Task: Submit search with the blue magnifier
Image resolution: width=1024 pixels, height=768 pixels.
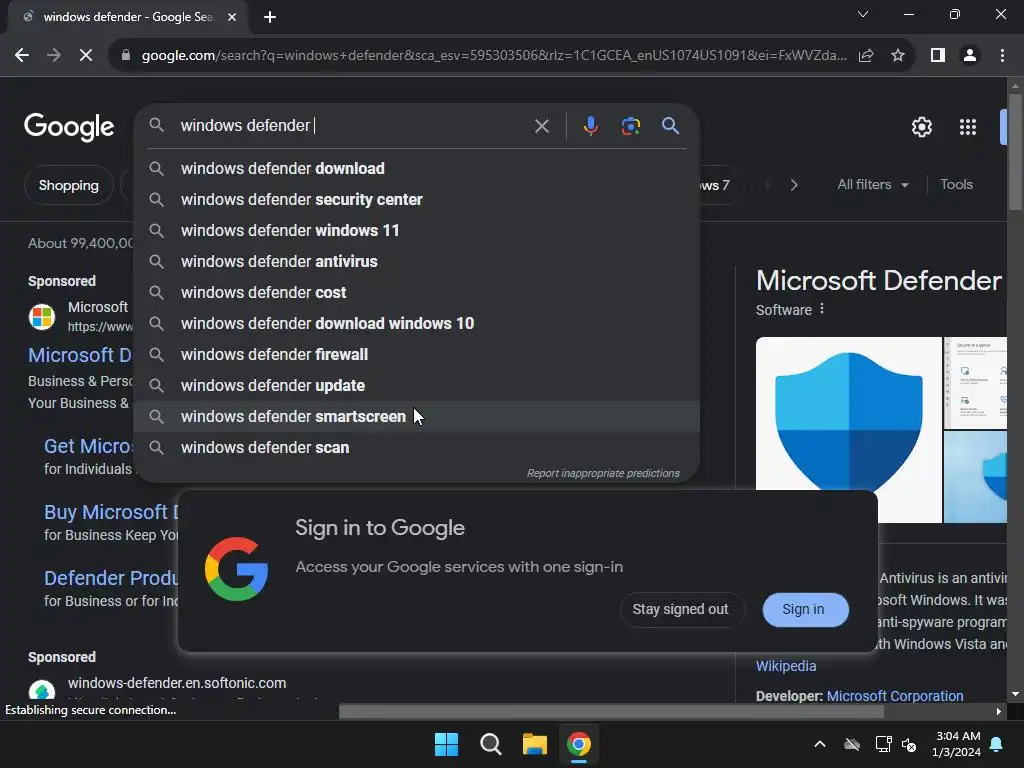Action: (x=670, y=126)
